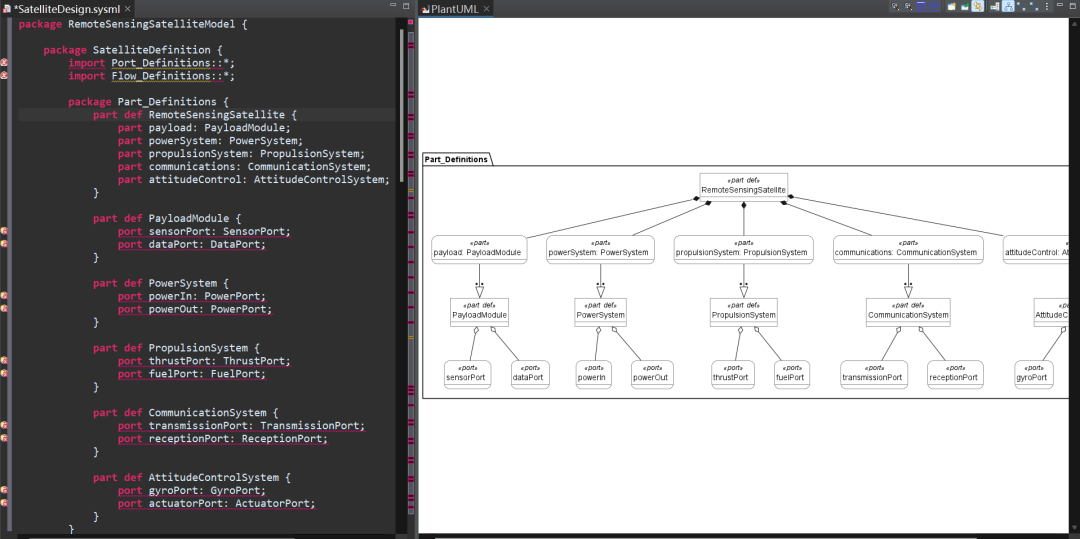1080x539 pixels.
Task: Click the pin-to-editor toolbar icon
Action: 995,6
